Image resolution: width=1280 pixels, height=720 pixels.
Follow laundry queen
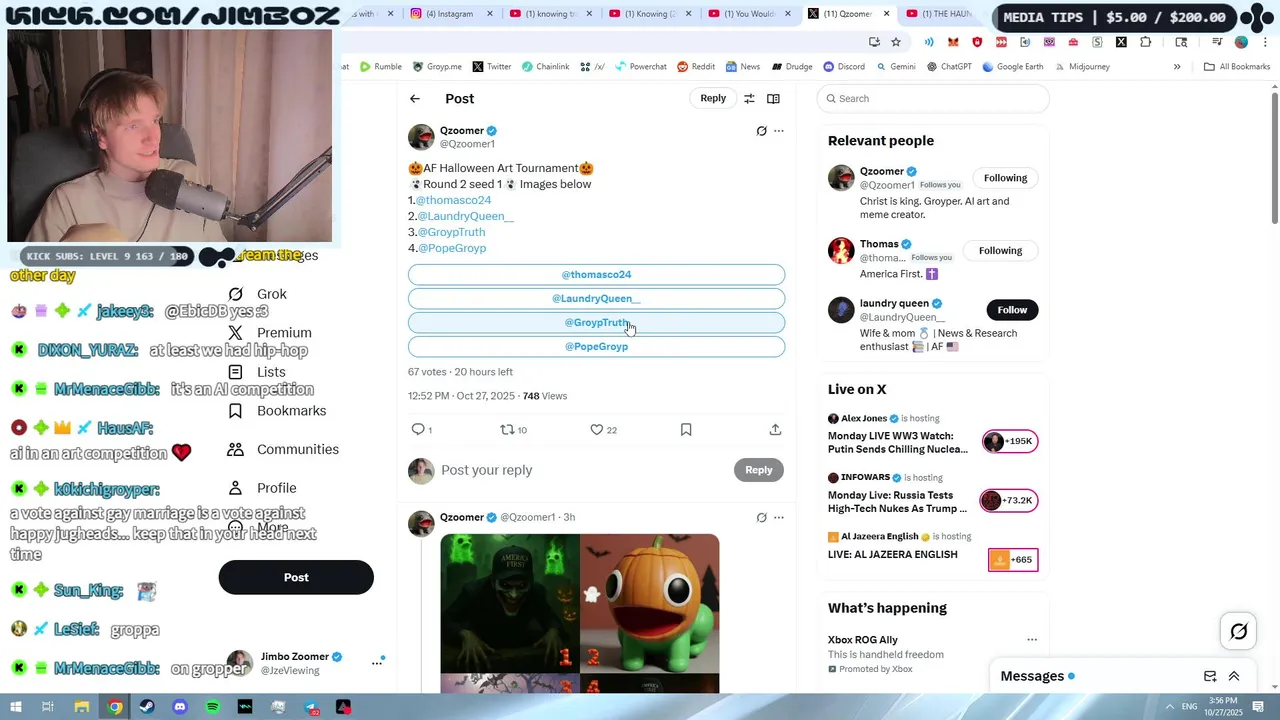tap(1012, 310)
